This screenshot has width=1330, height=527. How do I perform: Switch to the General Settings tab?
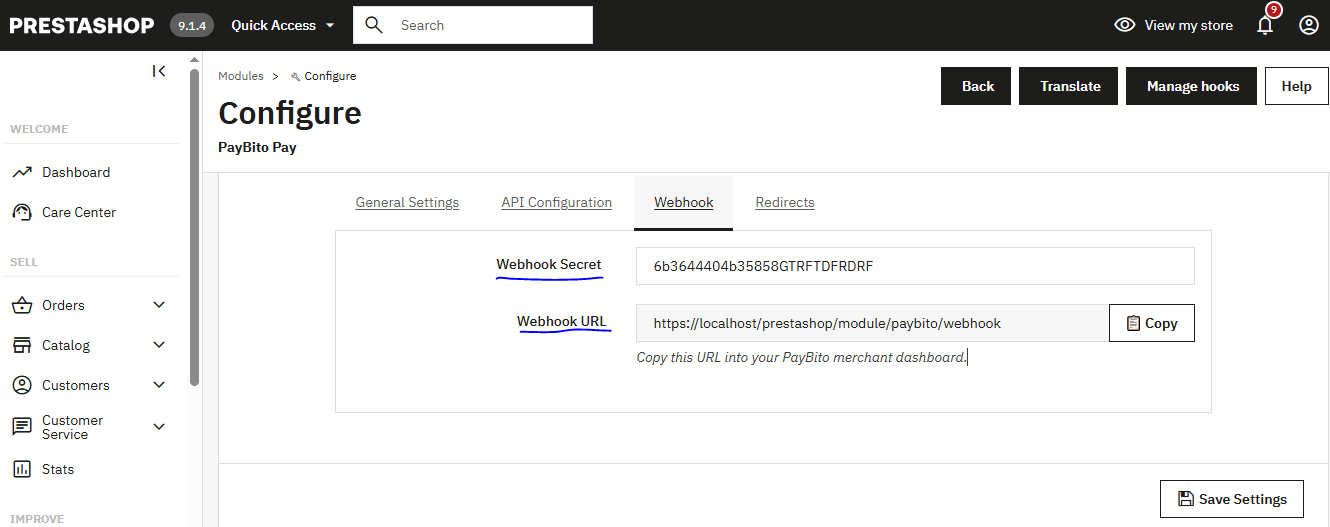pyautogui.click(x=407, y=202)
